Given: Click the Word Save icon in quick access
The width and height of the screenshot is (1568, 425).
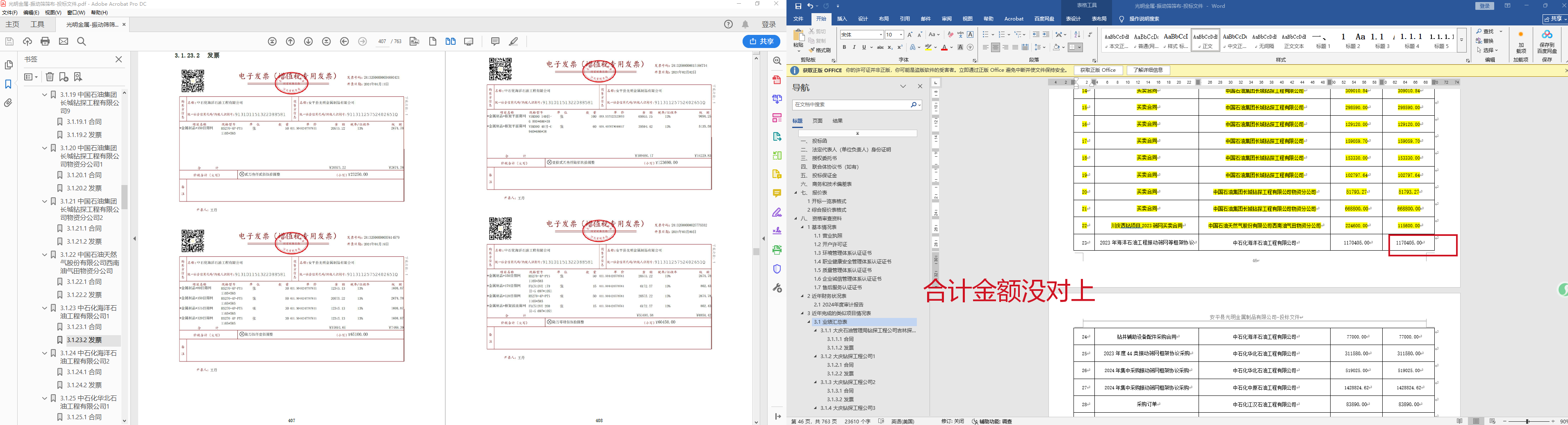Looking at the screenshot, I should (x=798, y=6).
